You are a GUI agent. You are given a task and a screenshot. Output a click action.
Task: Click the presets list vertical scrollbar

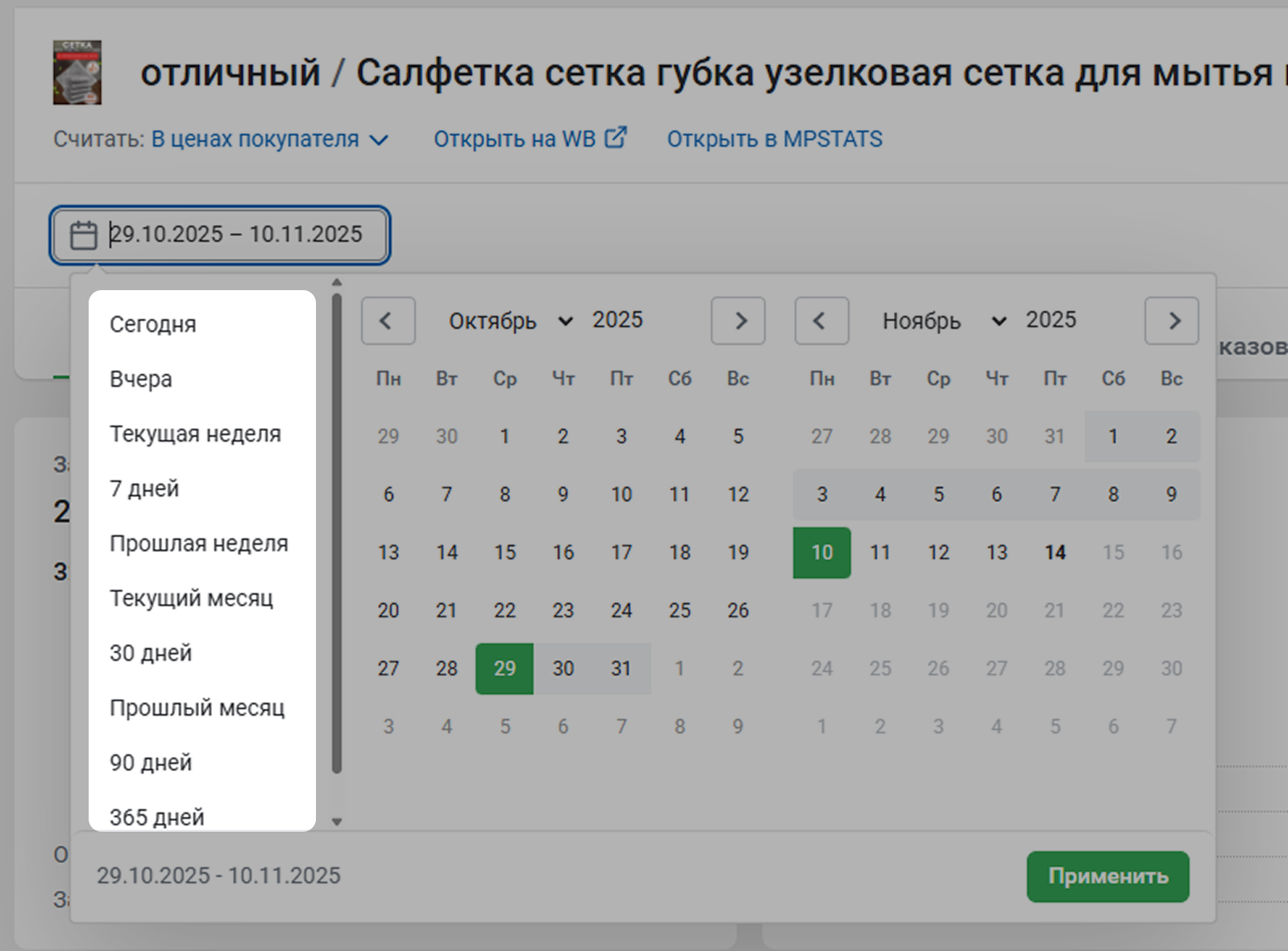coord(337,532)
